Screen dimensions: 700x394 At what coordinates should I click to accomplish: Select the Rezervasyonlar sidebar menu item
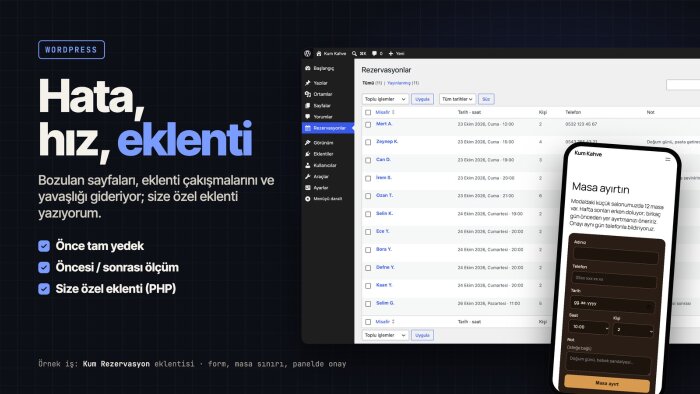[x=328, y=128]
